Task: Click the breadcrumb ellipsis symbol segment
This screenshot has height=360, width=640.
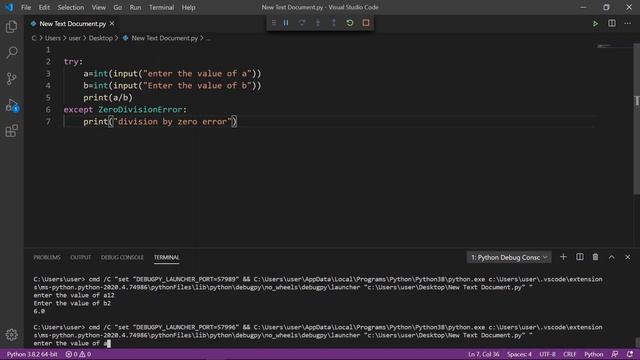Action: (x=208, y=38)
